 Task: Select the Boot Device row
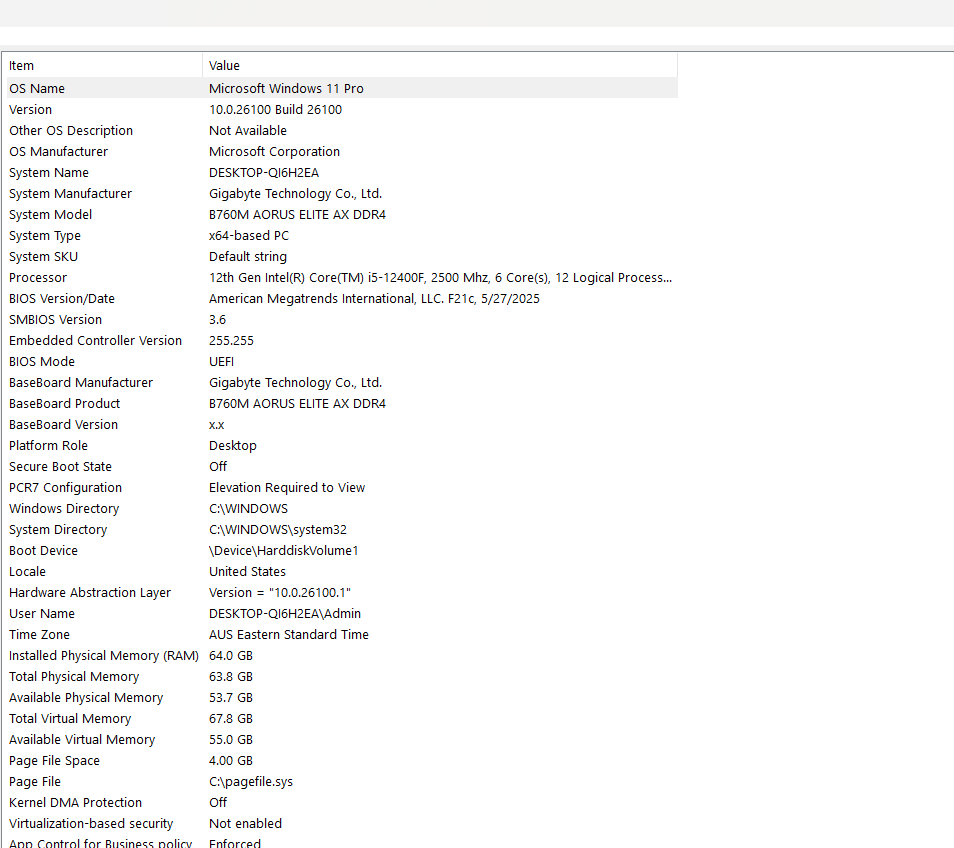pos(342,550)
